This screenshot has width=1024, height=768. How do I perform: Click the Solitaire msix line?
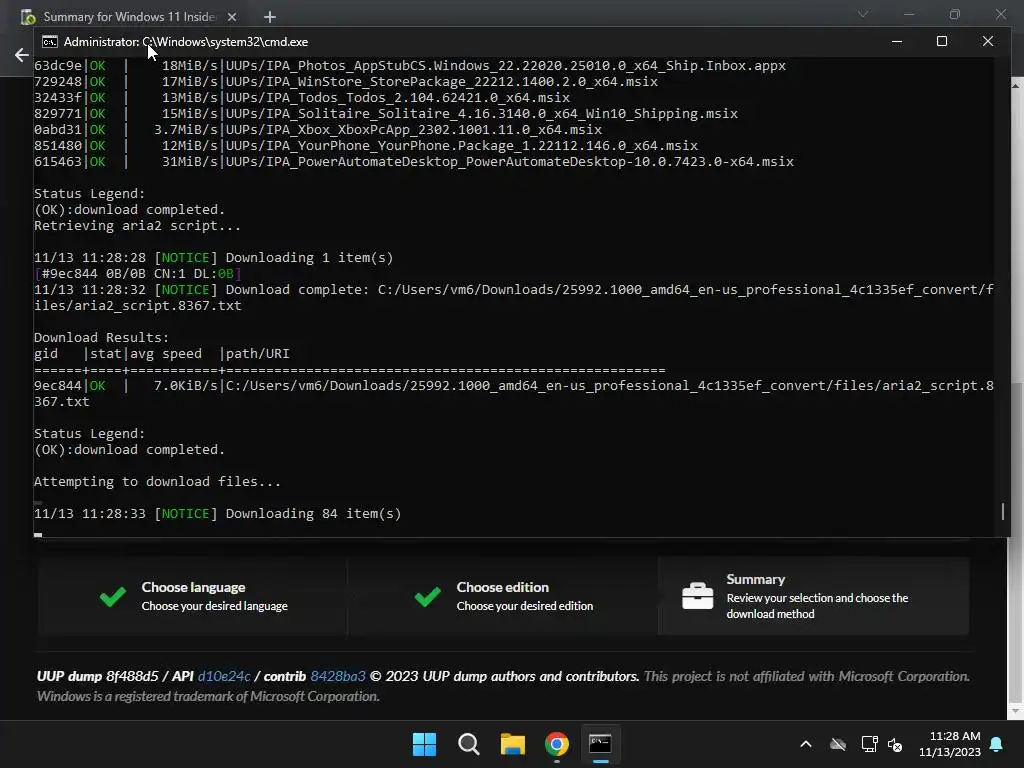(386, 114)
